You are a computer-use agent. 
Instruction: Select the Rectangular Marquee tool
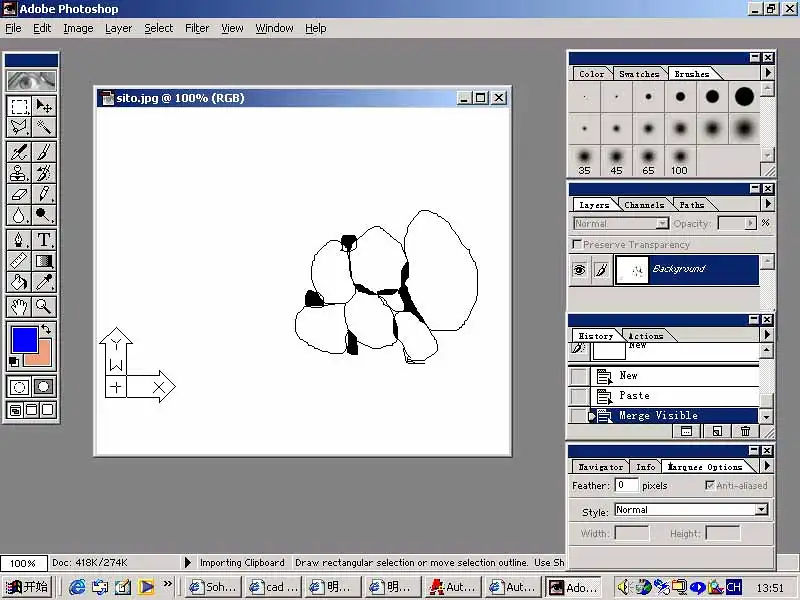pyautogui.click(x=19, y=106)
